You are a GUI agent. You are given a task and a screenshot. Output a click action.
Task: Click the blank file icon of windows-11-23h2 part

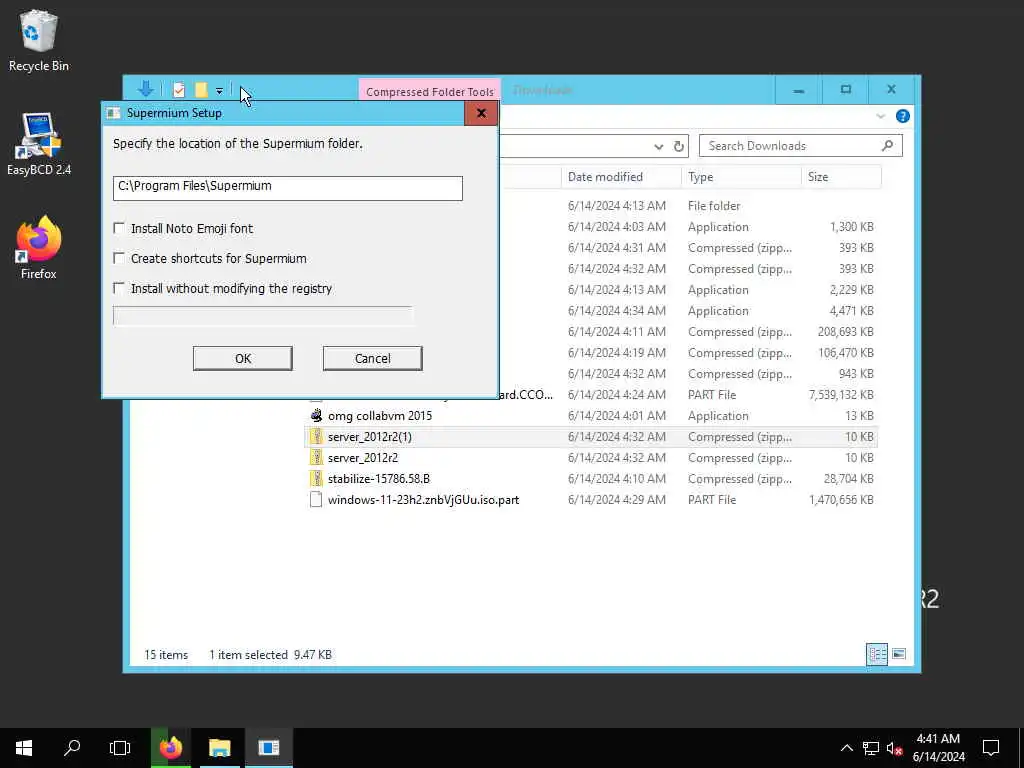click(316, 500)
